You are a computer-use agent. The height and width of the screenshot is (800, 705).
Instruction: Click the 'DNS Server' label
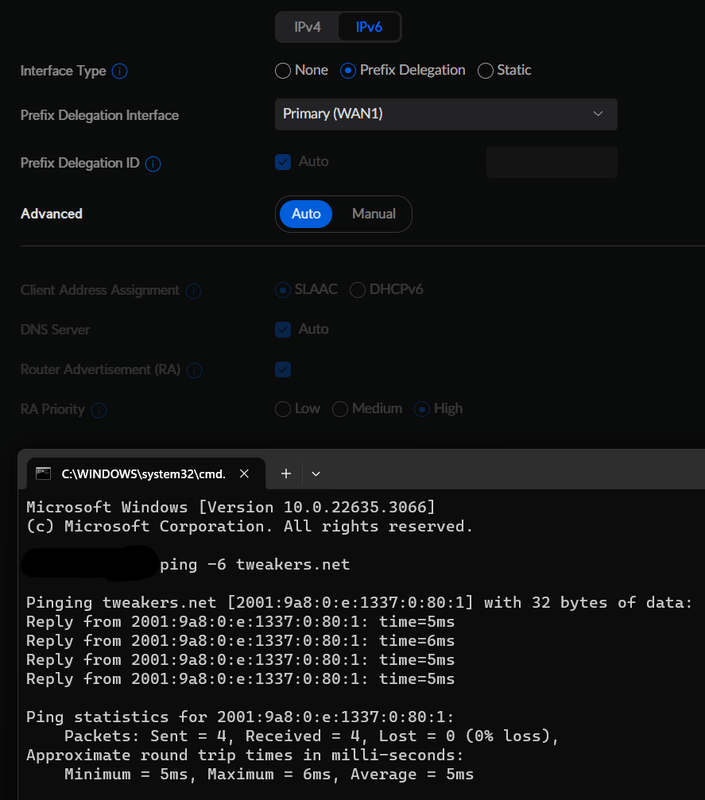[x=55, y=330]
